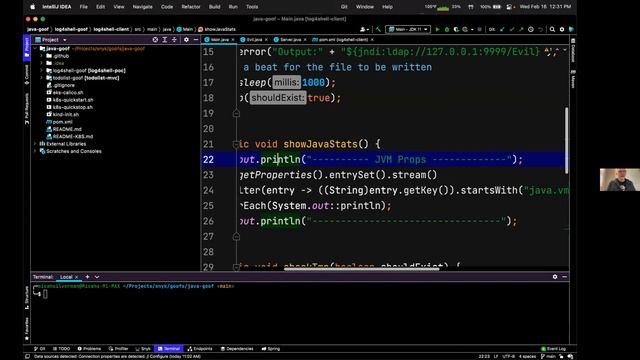Open the Snyk tool window
Image resolution: width=640 pixels, height=360 pixels.
coord(143,349)
